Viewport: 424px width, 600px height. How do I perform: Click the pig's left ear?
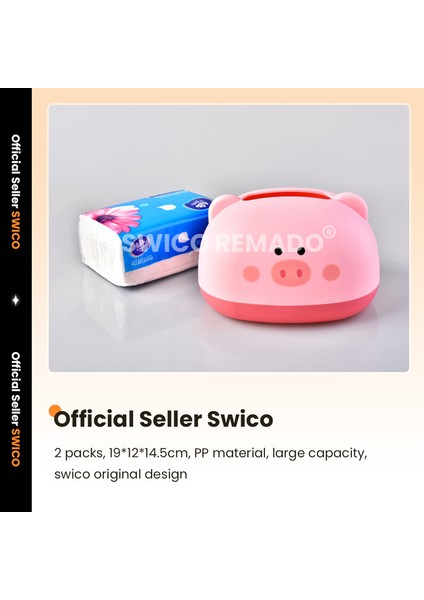pos(222,204)
